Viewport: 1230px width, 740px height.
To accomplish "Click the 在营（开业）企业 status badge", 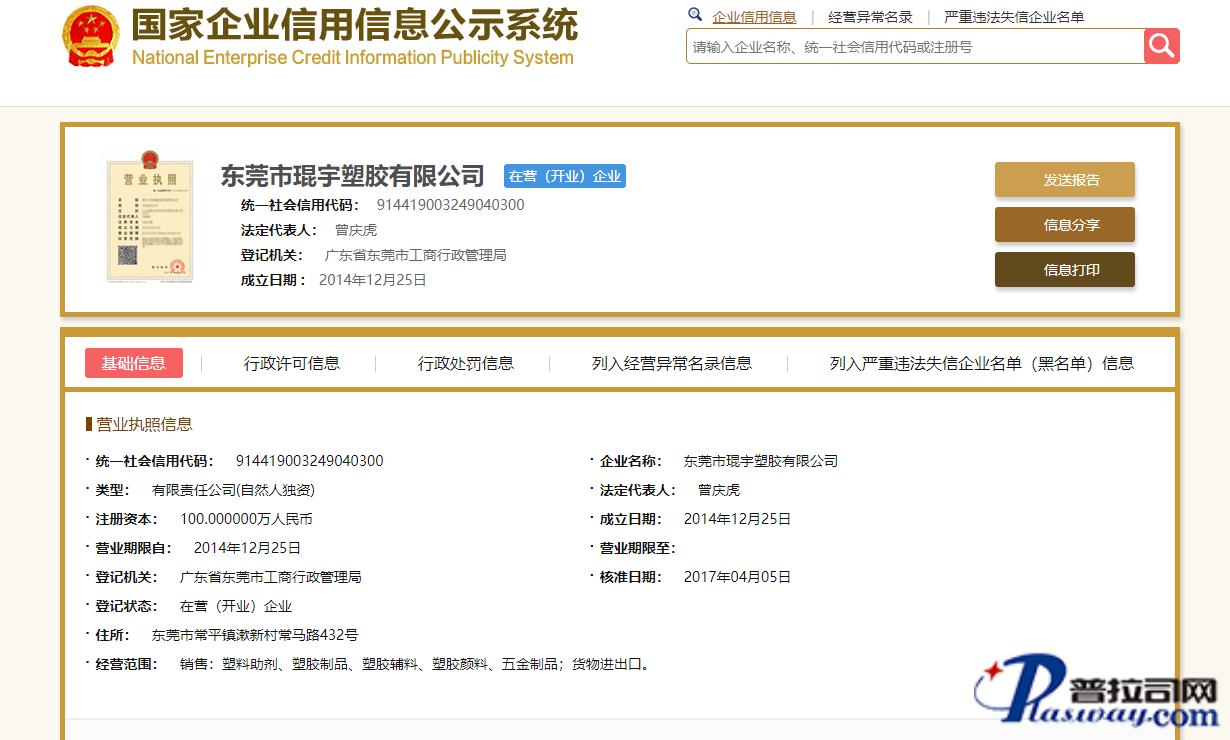I will tap(564, 177).
